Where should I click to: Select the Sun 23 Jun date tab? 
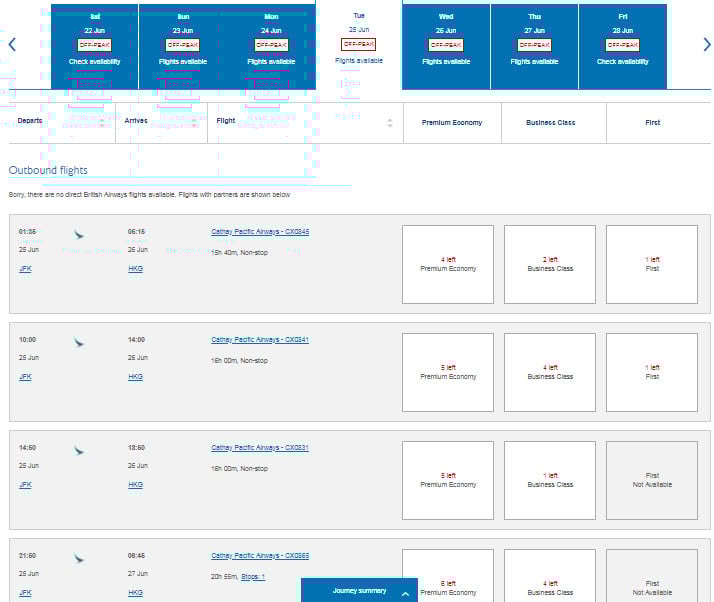183,47
